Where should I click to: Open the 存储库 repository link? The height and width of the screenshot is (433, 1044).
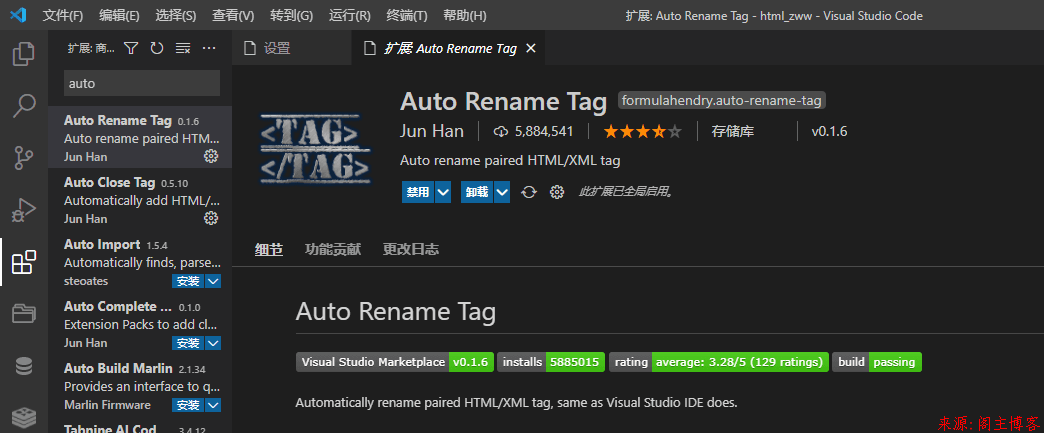732,131
